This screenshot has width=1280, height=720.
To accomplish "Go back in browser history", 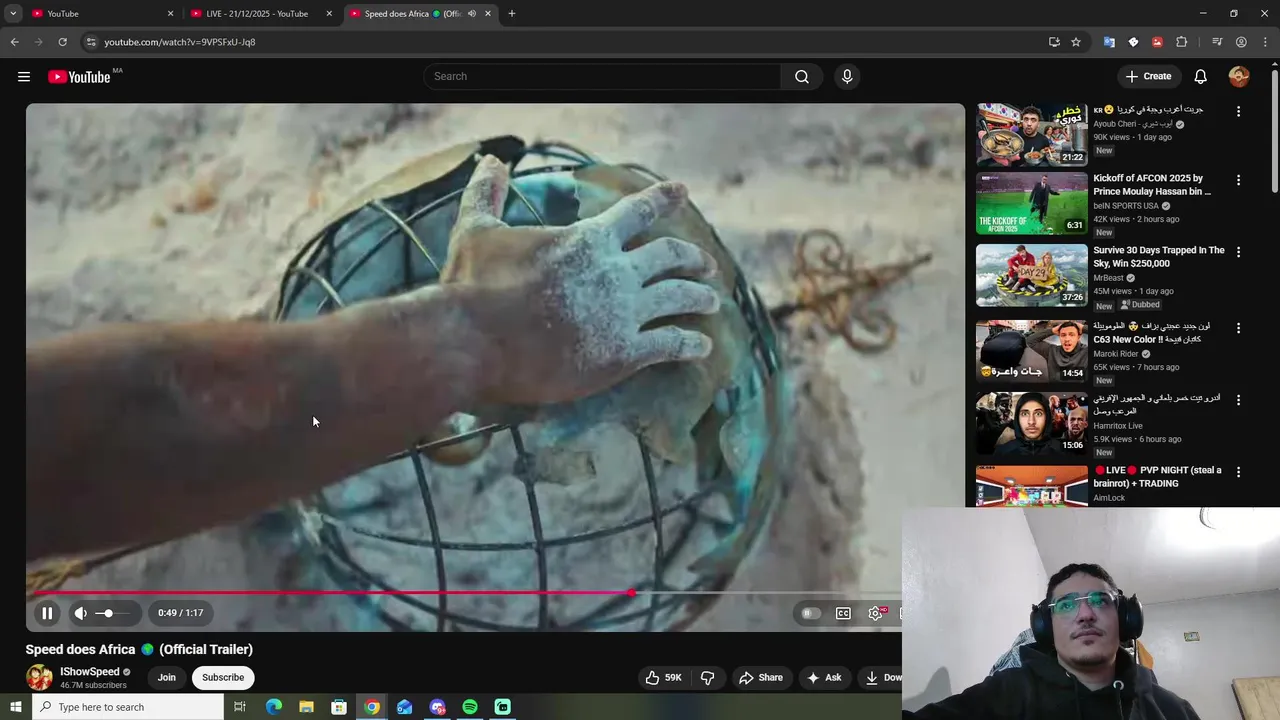I will pyautogui.click(x=14, y=42).
